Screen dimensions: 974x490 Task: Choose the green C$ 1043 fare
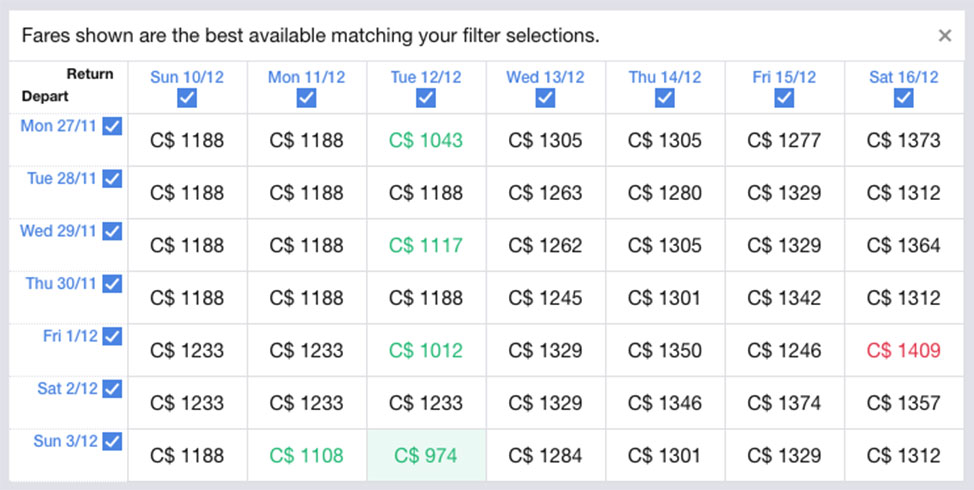coord(426,140)
